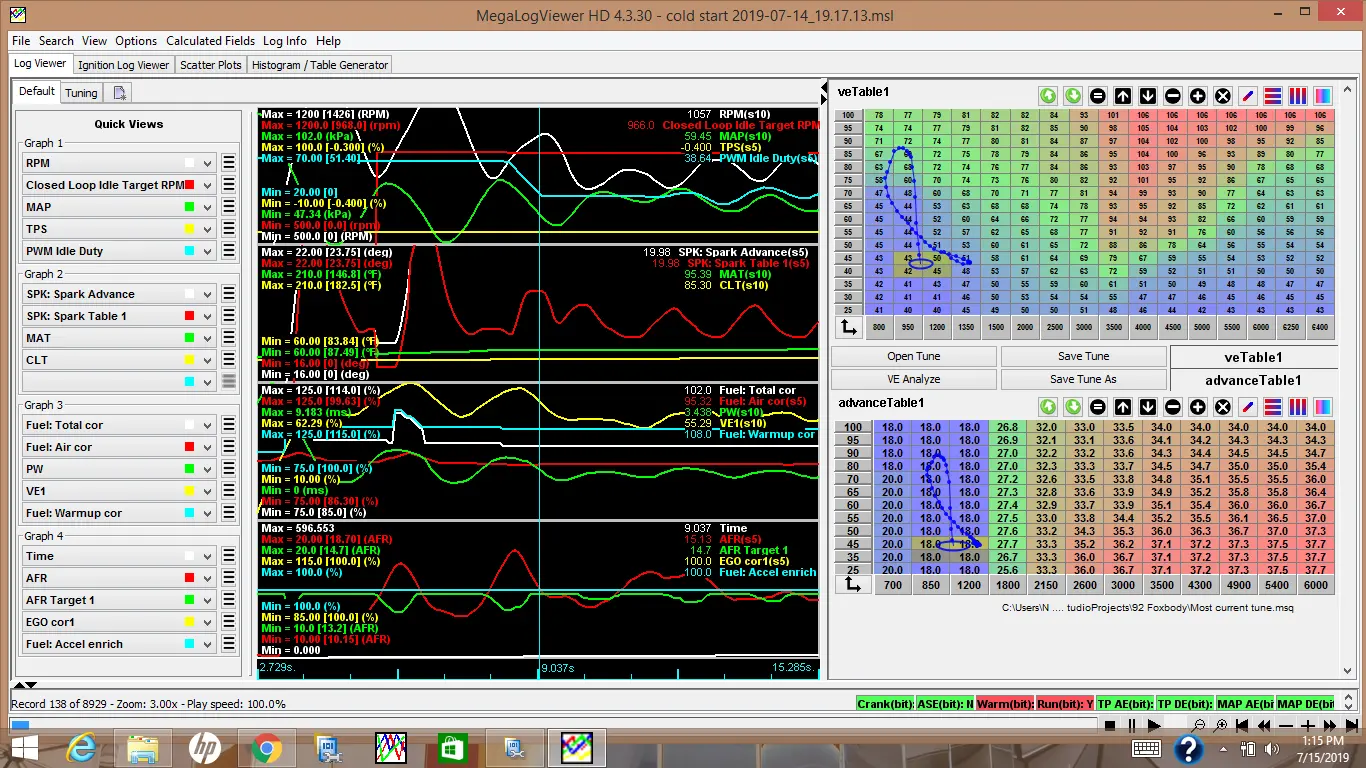This screenshot has width=1366, height=768.
Task: Click the Open Tune button
Action: click(x=913, y=356)
